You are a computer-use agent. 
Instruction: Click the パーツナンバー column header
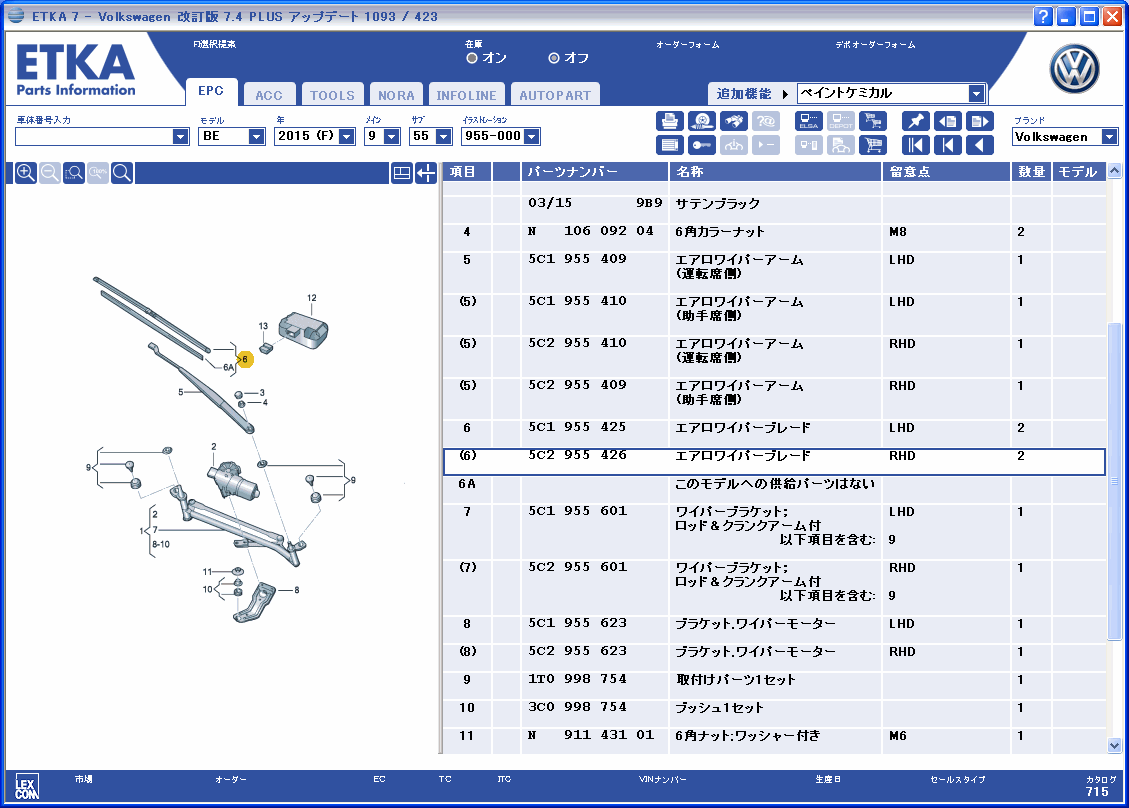(595, 172)
